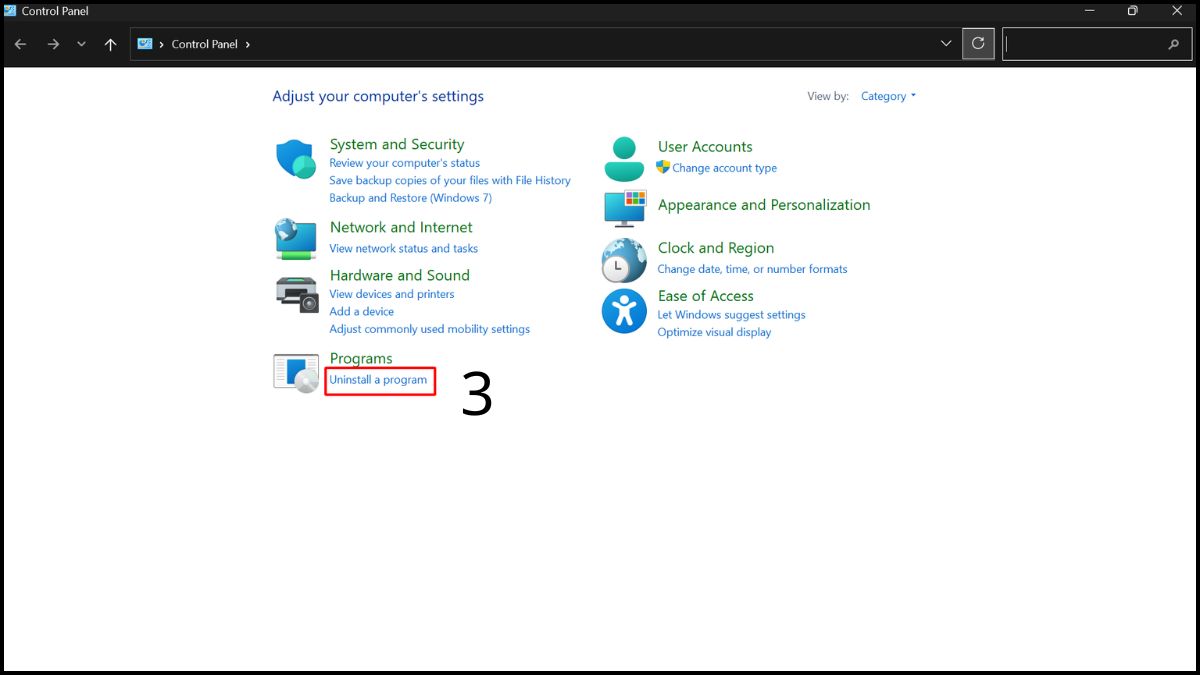This screenshot has height=675, width=1200.
Task: Click the search magnifier icon
Action: click(1174, 44)
